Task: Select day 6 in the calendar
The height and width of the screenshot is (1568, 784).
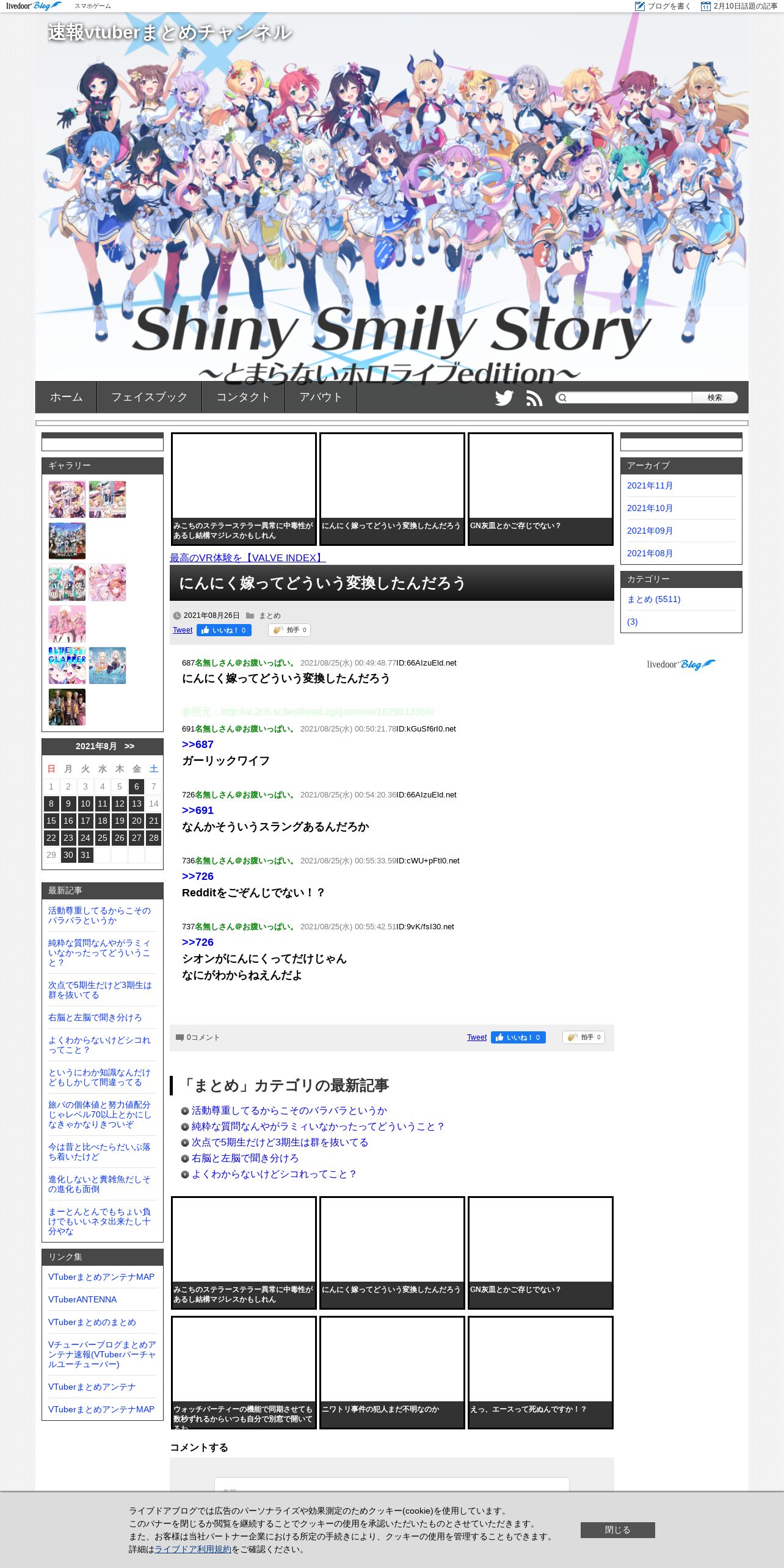Action: (x=137, y=786)
